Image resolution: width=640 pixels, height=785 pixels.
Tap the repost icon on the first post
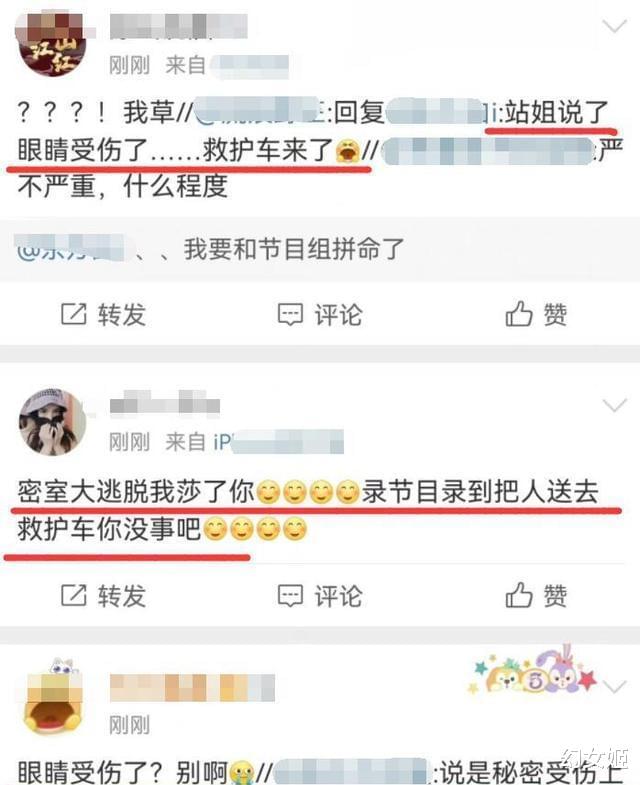pos(74,314)
